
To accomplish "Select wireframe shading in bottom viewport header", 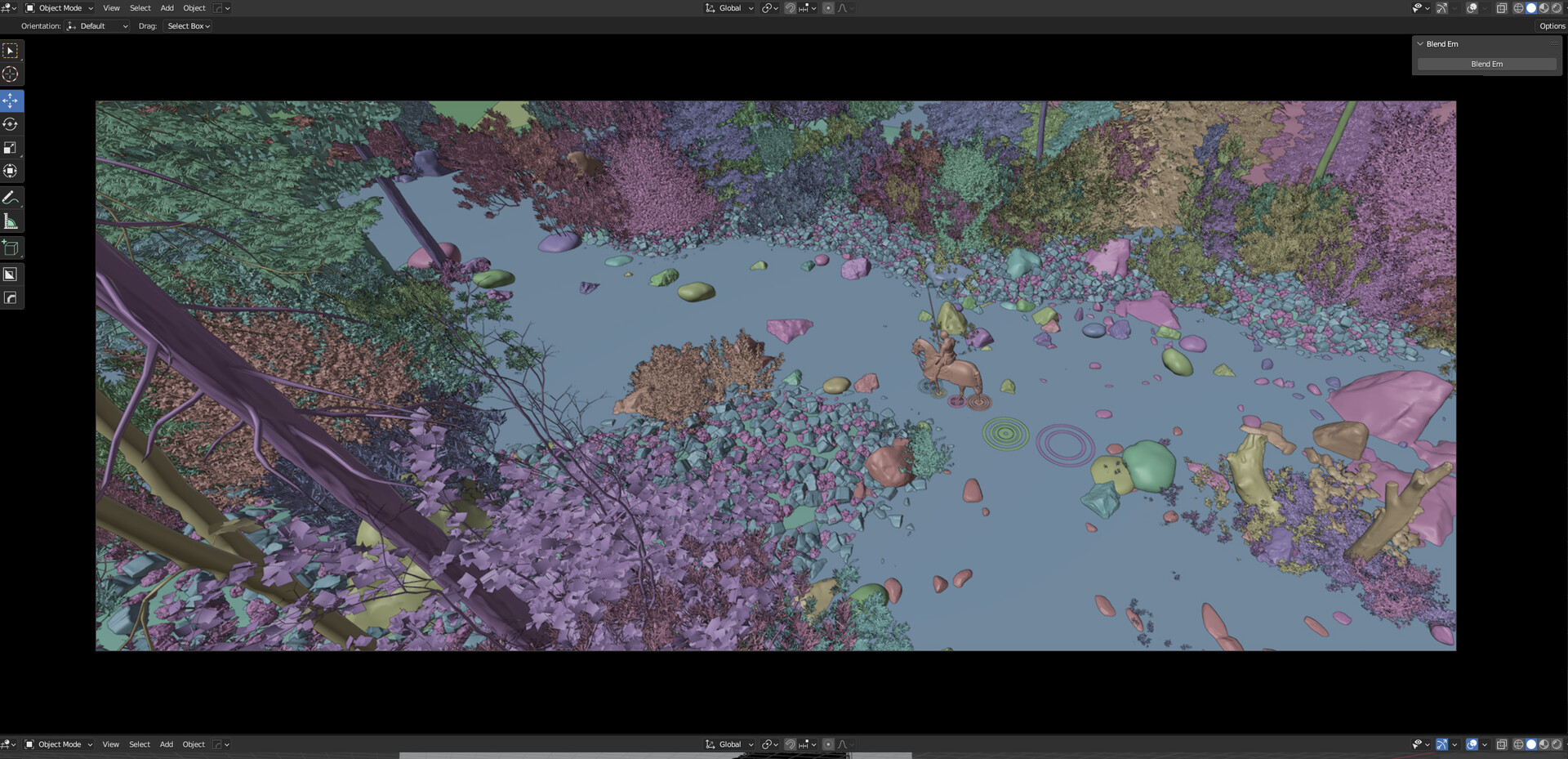I will 1518,744.
